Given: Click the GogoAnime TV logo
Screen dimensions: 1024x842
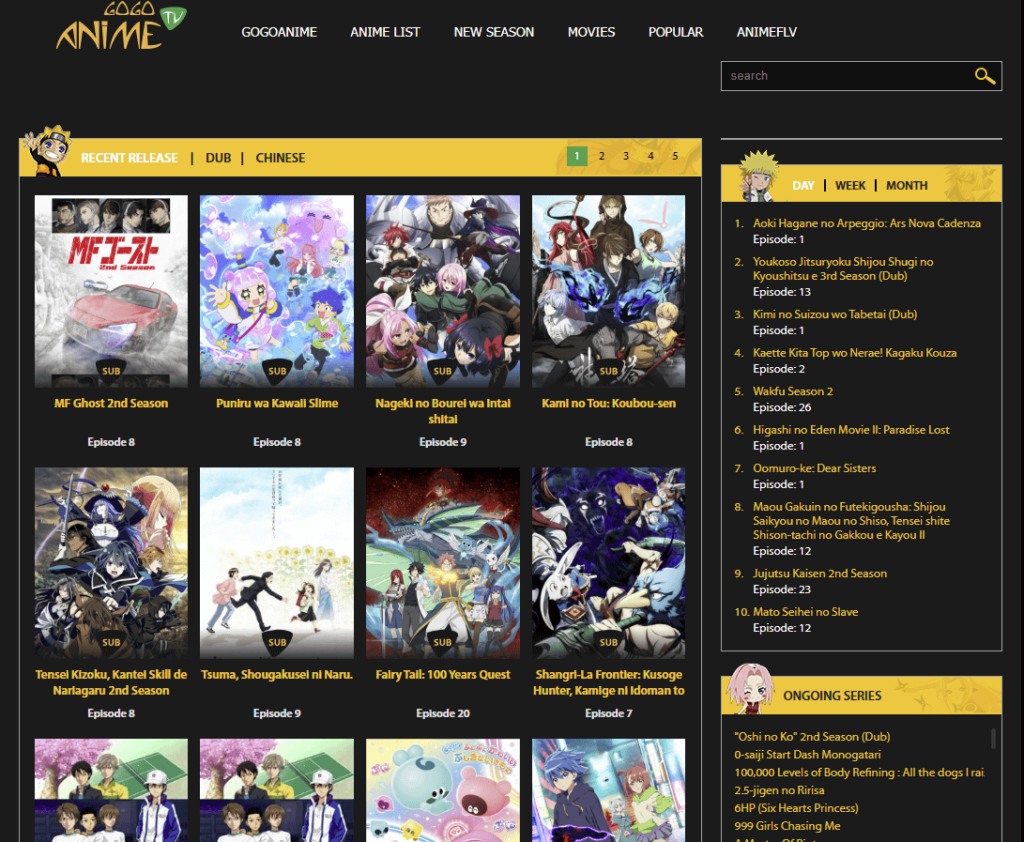Looking at the screenshot, I should (x=110, y=28).
